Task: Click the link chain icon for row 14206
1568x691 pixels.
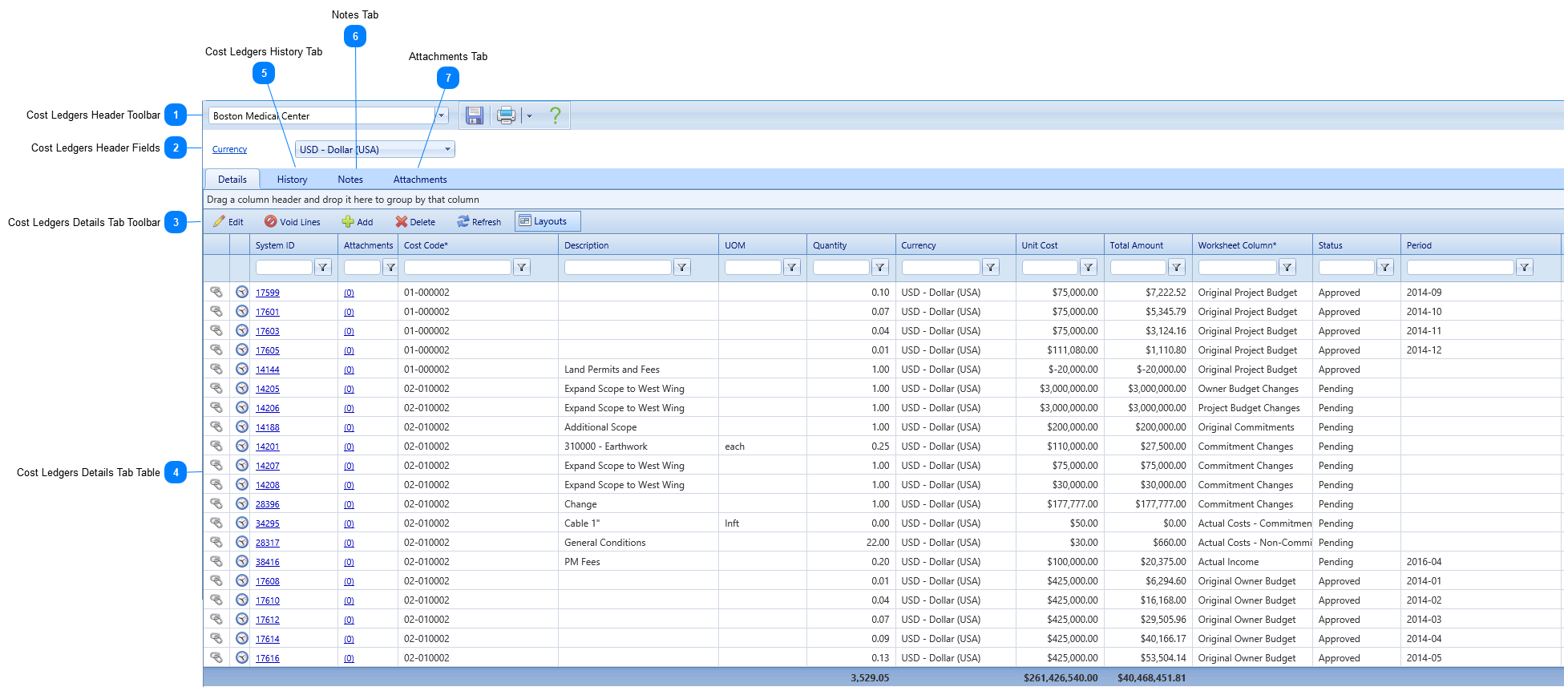Action: [216, 407]
